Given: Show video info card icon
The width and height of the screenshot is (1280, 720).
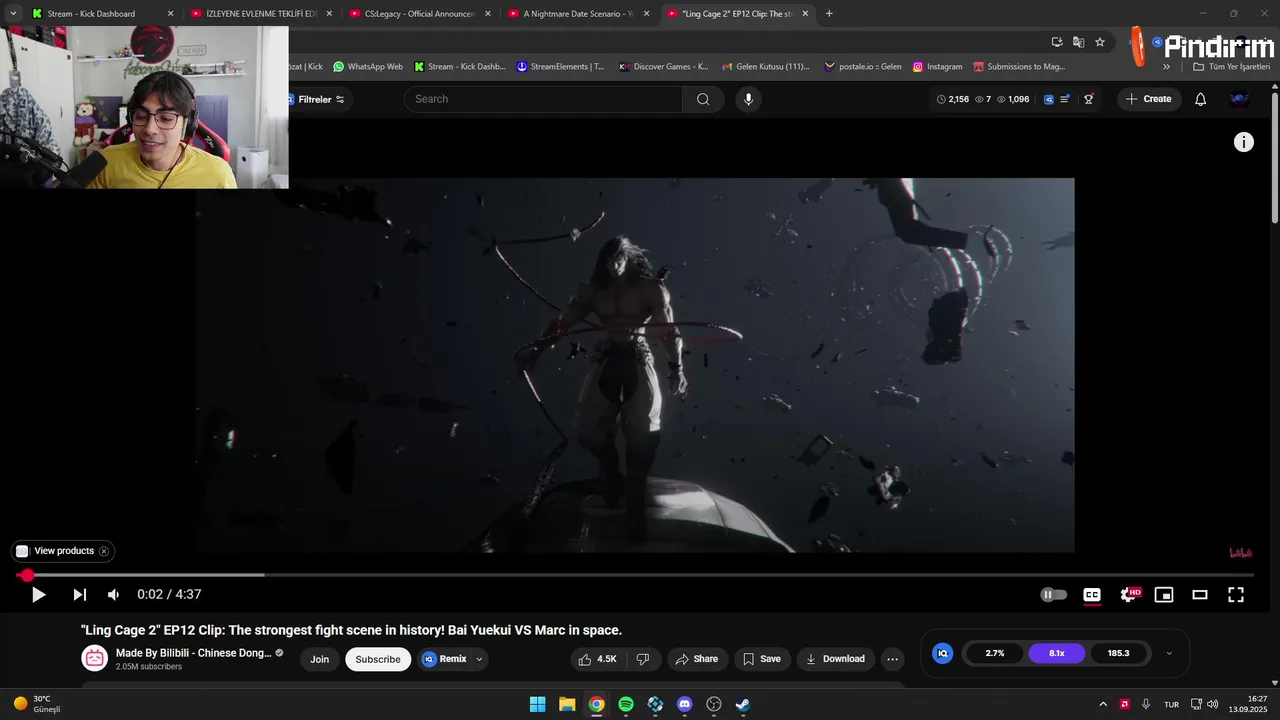Looking at the screenshot, I should point(1244,142).
